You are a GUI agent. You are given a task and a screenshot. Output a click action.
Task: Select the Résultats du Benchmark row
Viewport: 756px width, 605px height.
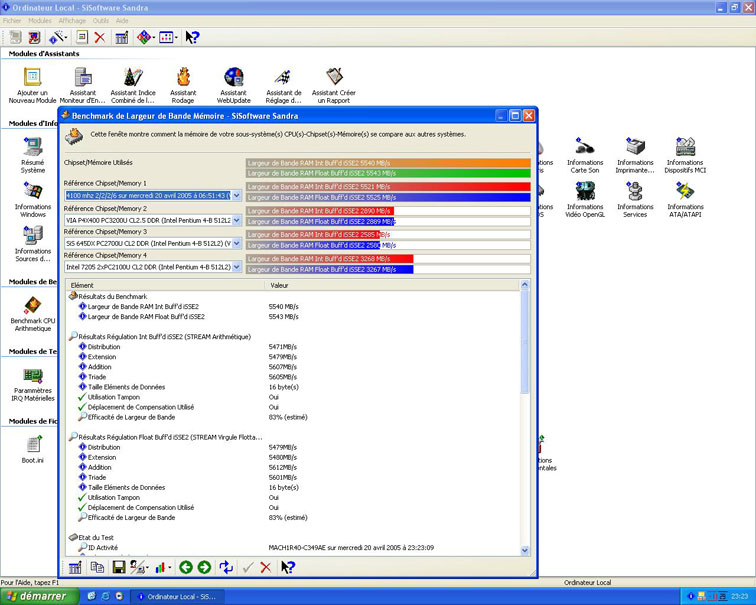pos(108,296)
